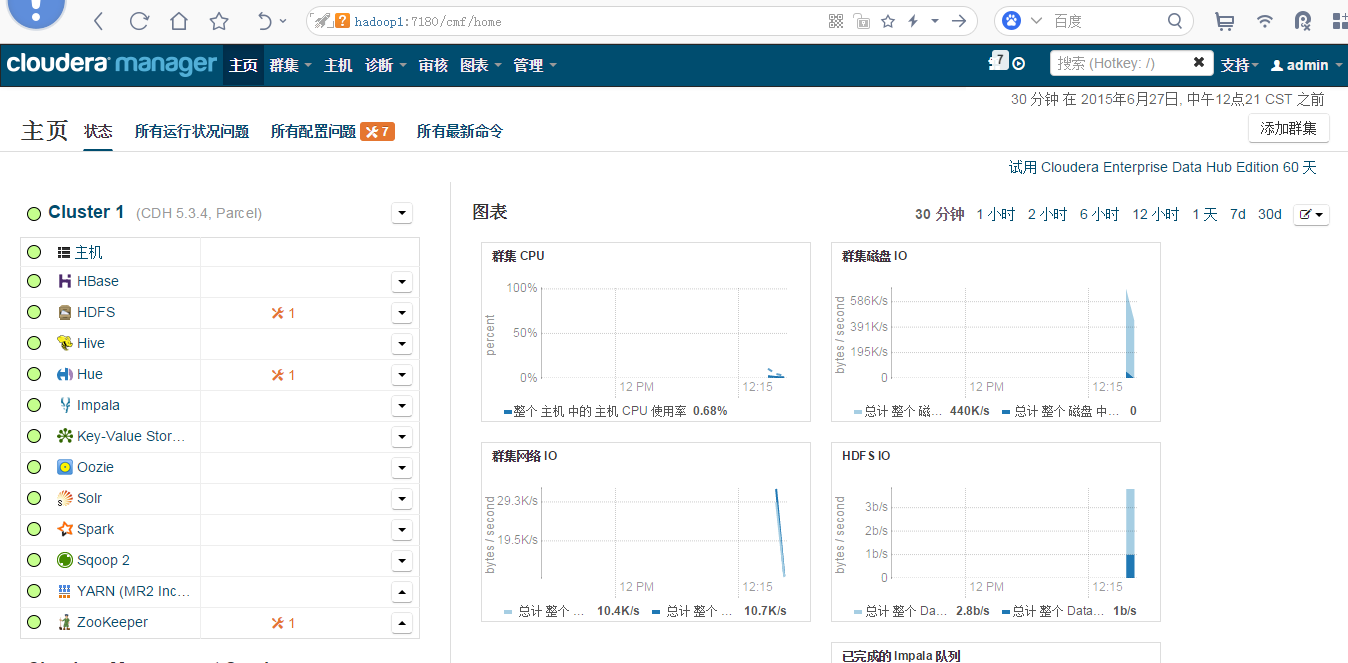Open the HBase actions dropdown arrow
This screenshot has height=663, width=1348.
[402, 282]
